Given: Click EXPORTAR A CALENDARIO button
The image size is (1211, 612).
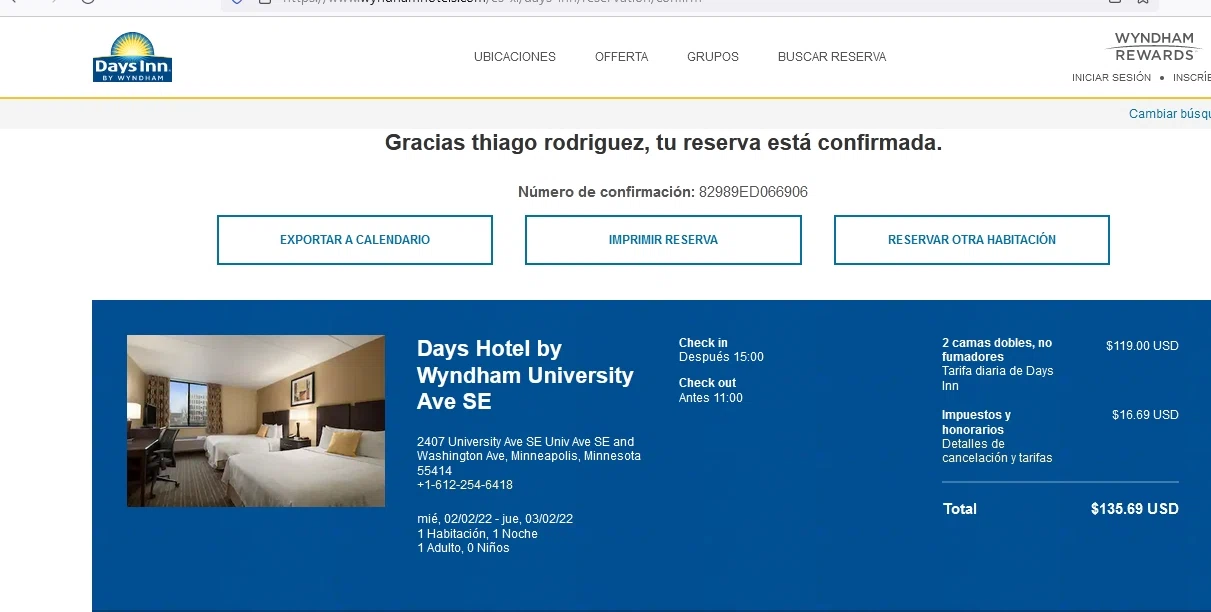Looking at the screenshot, I should pos(355,240).
